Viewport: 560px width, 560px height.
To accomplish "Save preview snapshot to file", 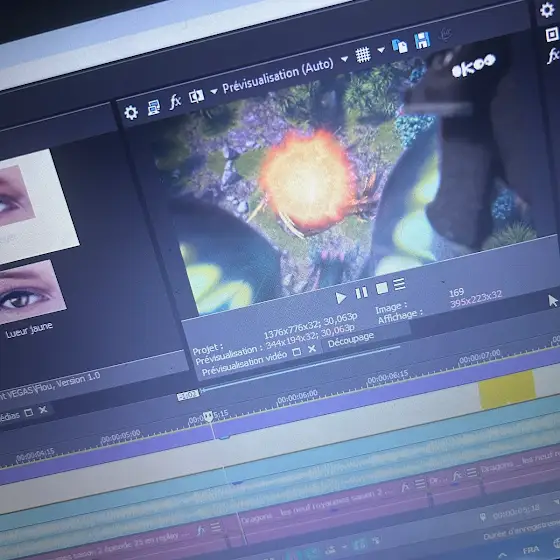I will pos(422,40).
